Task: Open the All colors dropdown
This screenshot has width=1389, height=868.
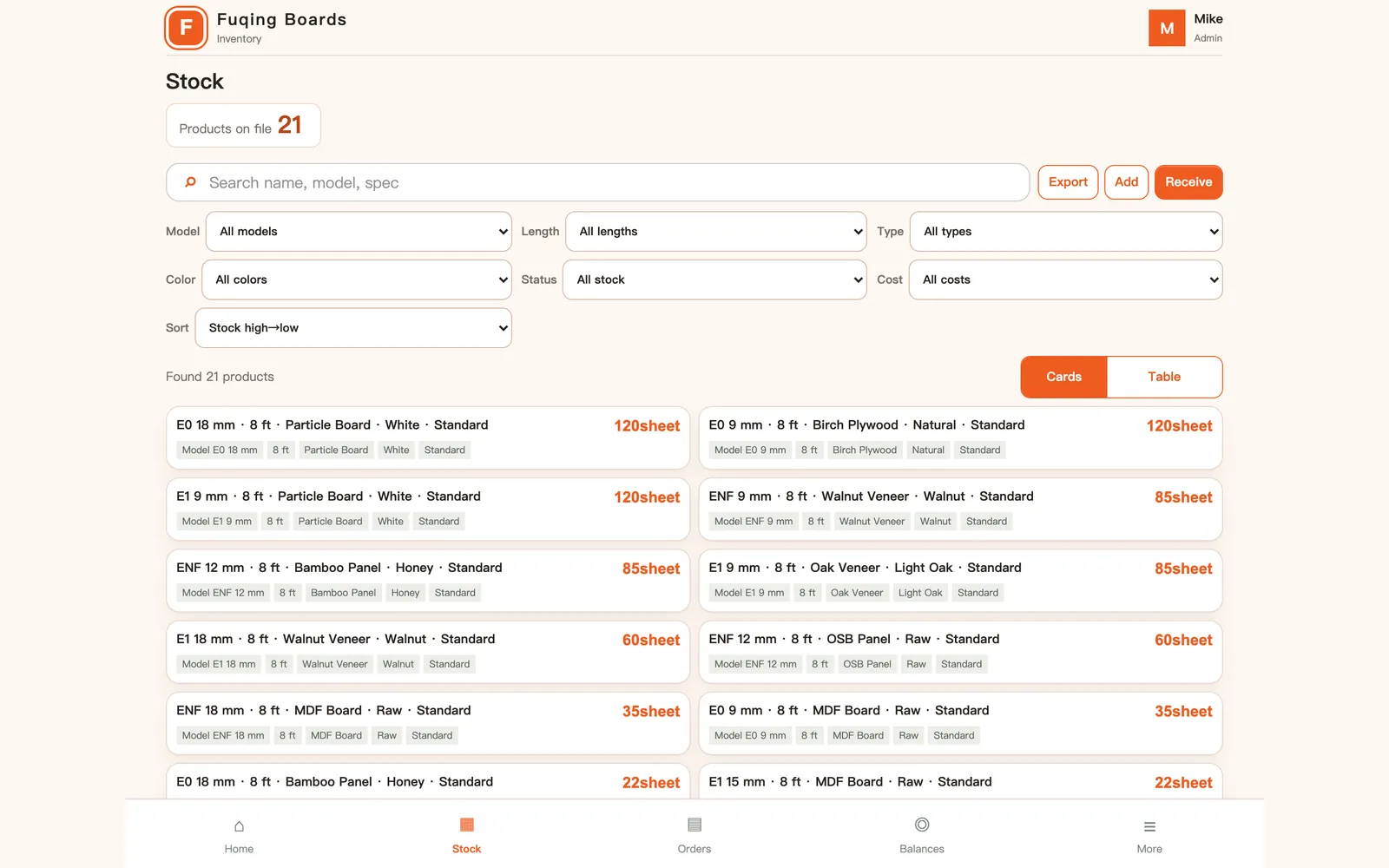Action: (x=357, y=279)
